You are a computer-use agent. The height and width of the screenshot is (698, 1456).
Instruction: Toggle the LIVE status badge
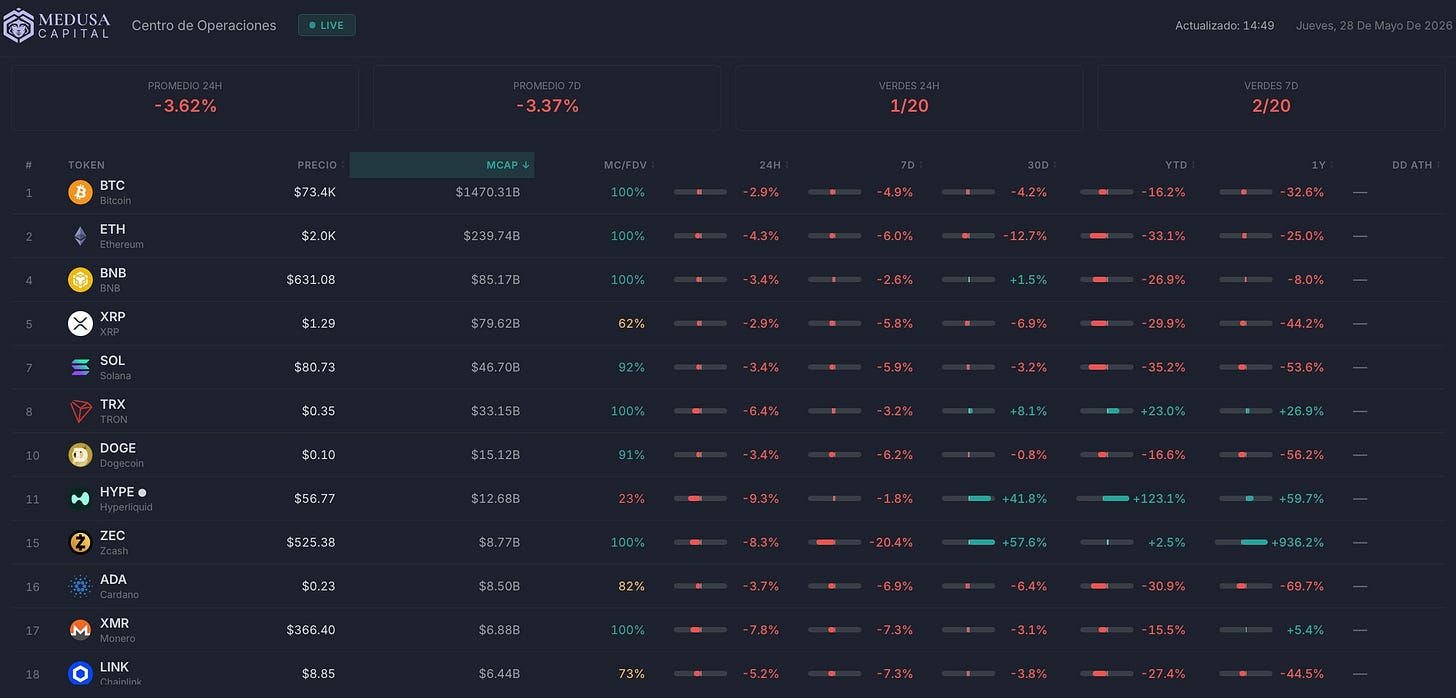click(327, 25)
